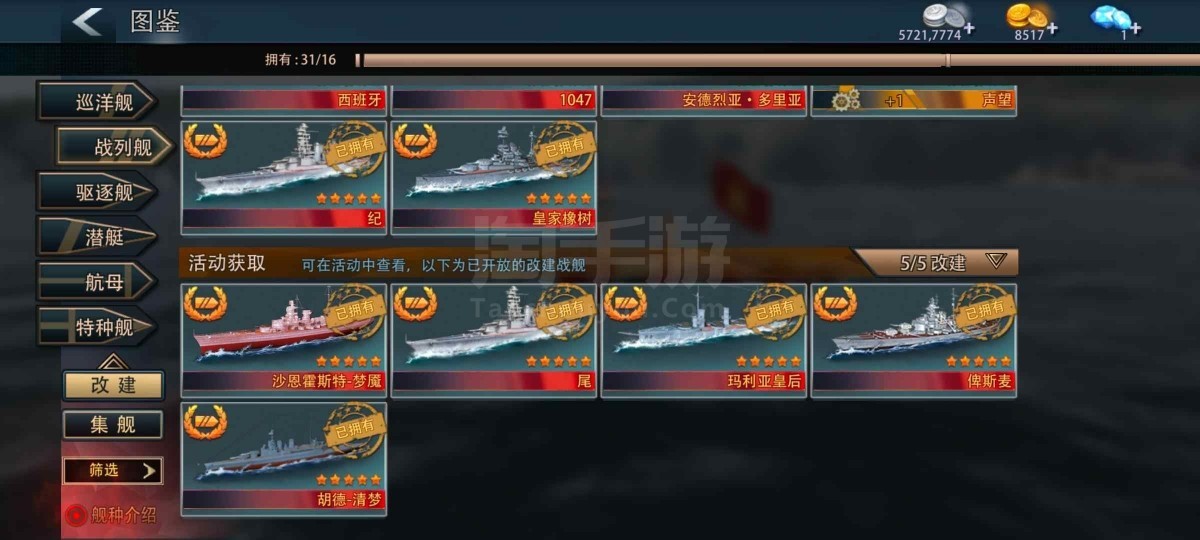Viewport: 1200px width, 540px height.
Task: Toggle the 集舰 filter button
Action: pyautogui.click(x=113, y=425)
